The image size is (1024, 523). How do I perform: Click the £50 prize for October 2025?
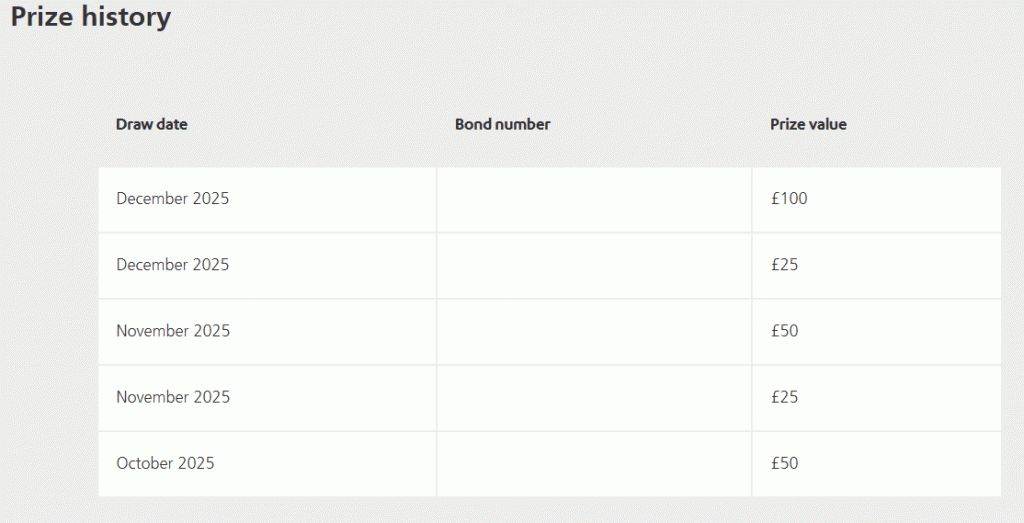pos(784,463)
